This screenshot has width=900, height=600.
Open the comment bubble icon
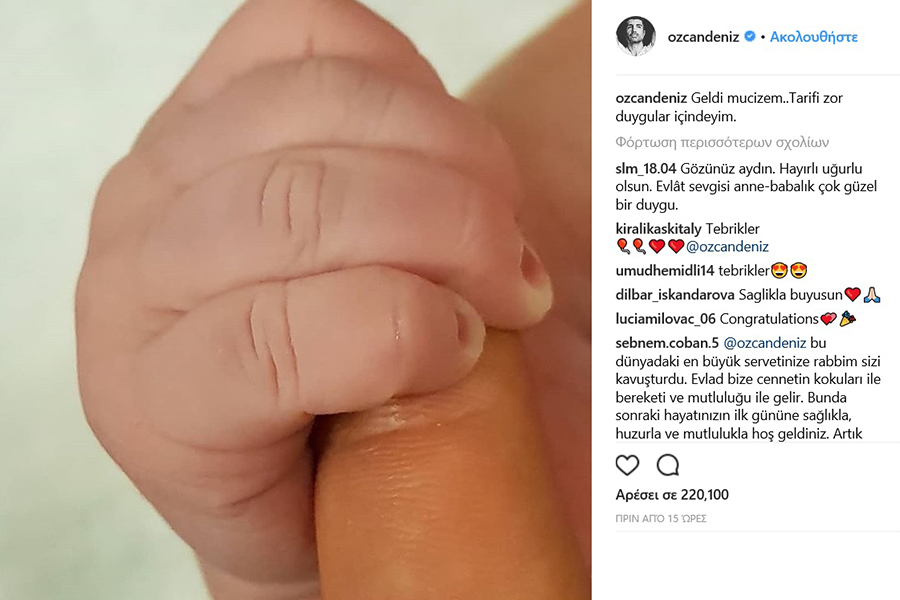(668, 464)
